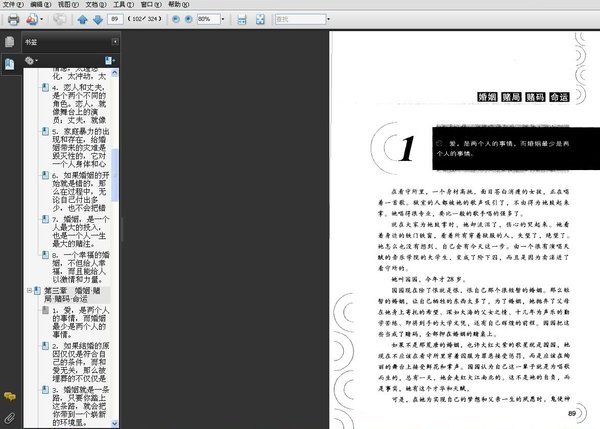The width and height of the screenshot is (600, 429).
Task: Open the Bookmarks panel icon in sidebar
Action: 10,64
